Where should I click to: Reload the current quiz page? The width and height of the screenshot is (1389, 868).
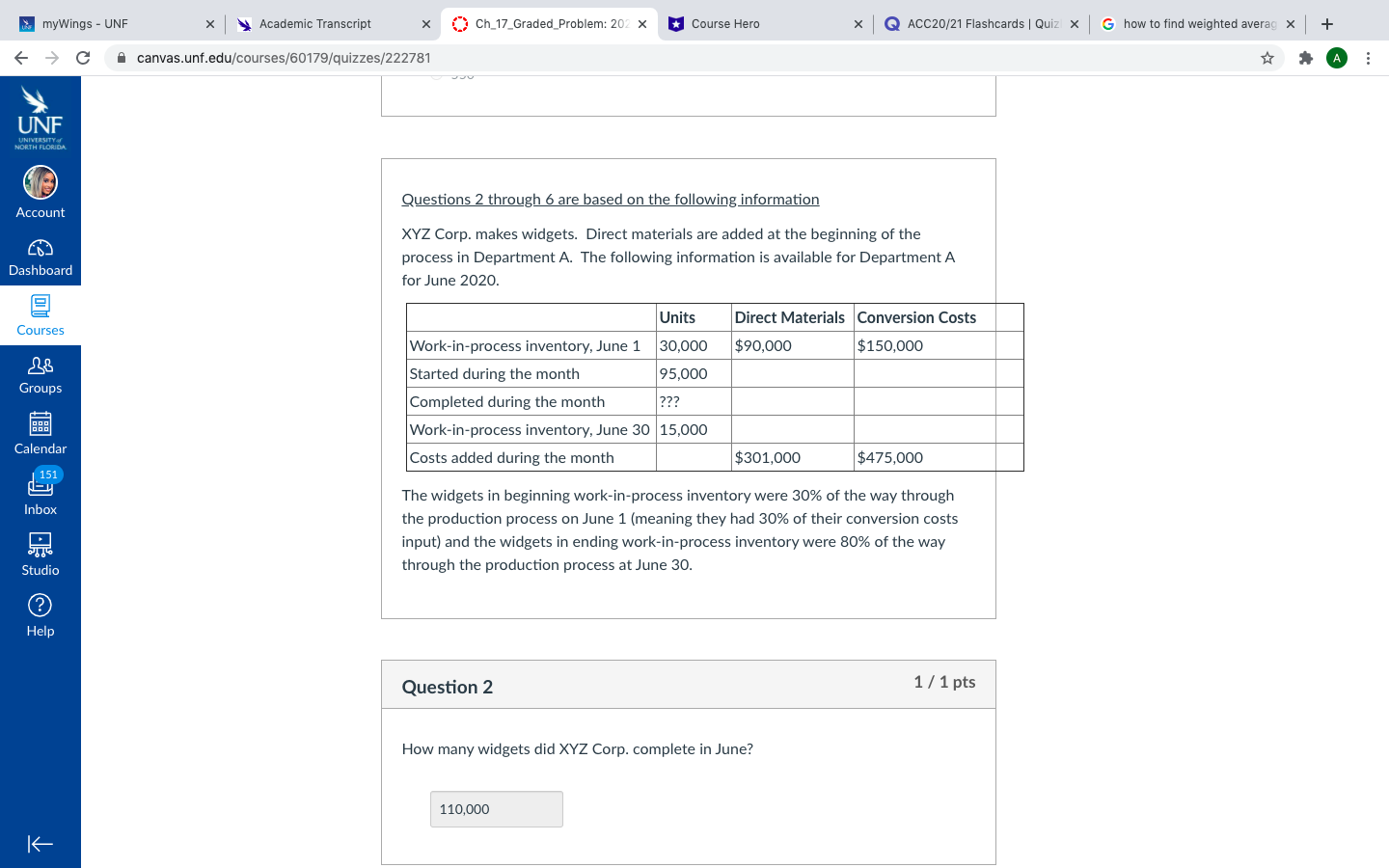[x=82, y=58]
